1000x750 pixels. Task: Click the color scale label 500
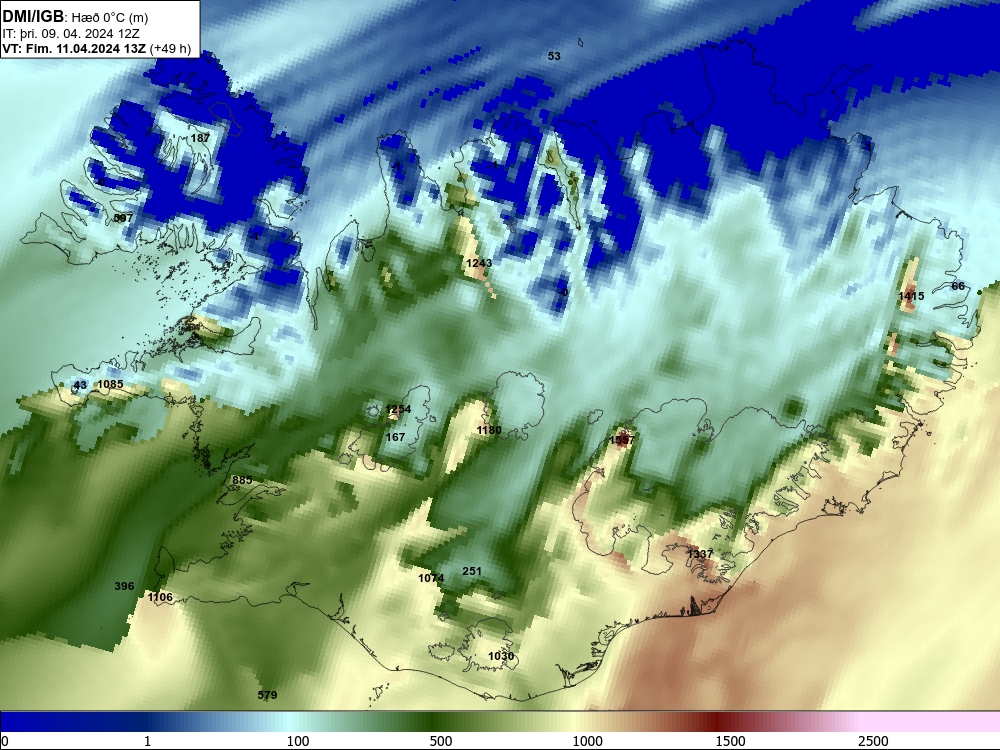(x=441, y=741)
